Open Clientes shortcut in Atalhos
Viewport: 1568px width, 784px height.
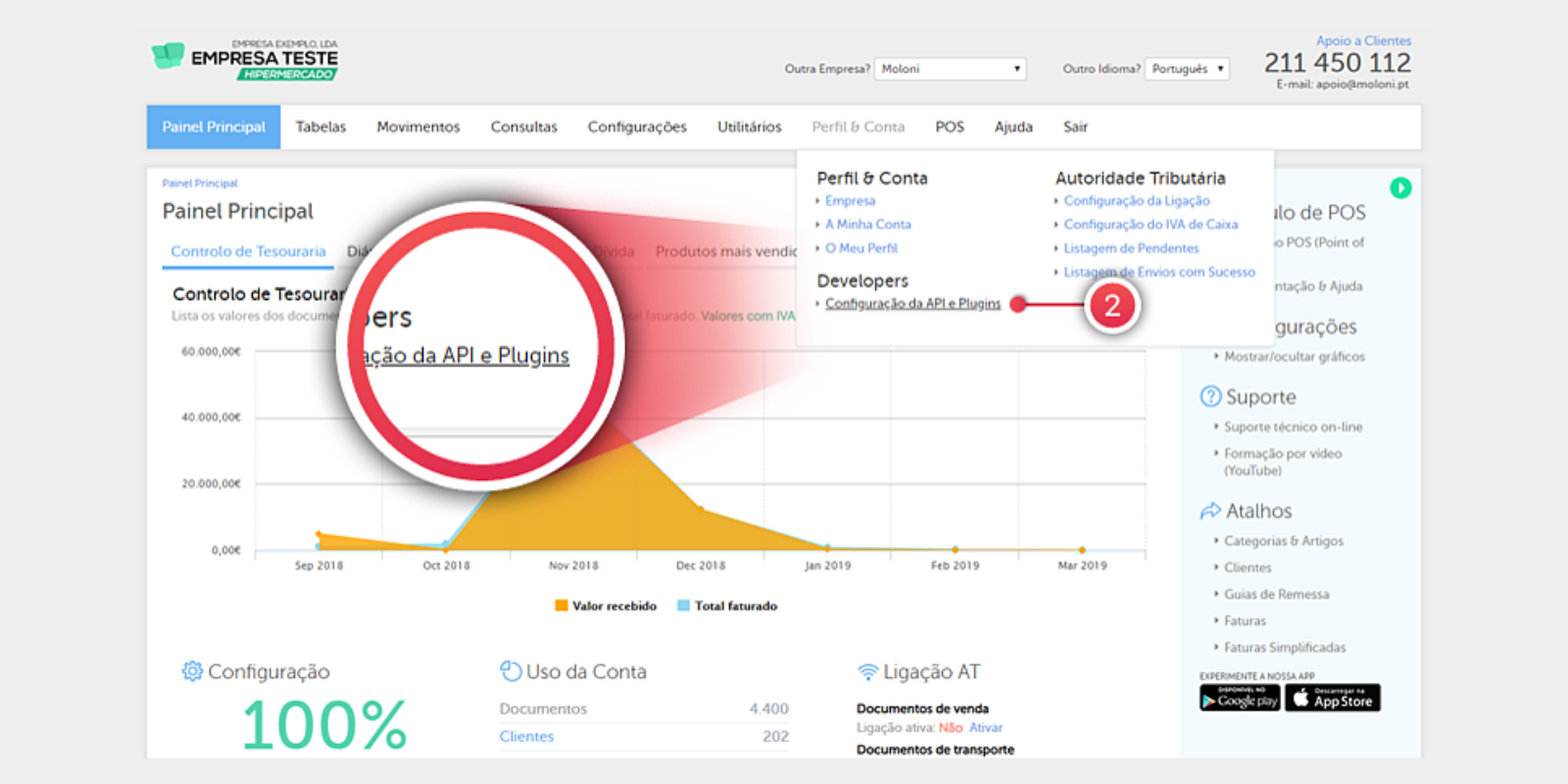(x=1248, y=567)
